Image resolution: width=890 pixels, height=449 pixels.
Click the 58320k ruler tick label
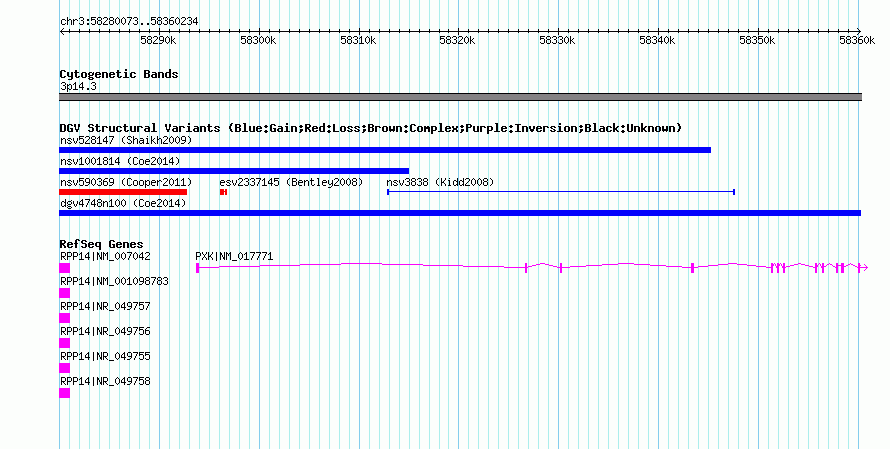(457, 40)
